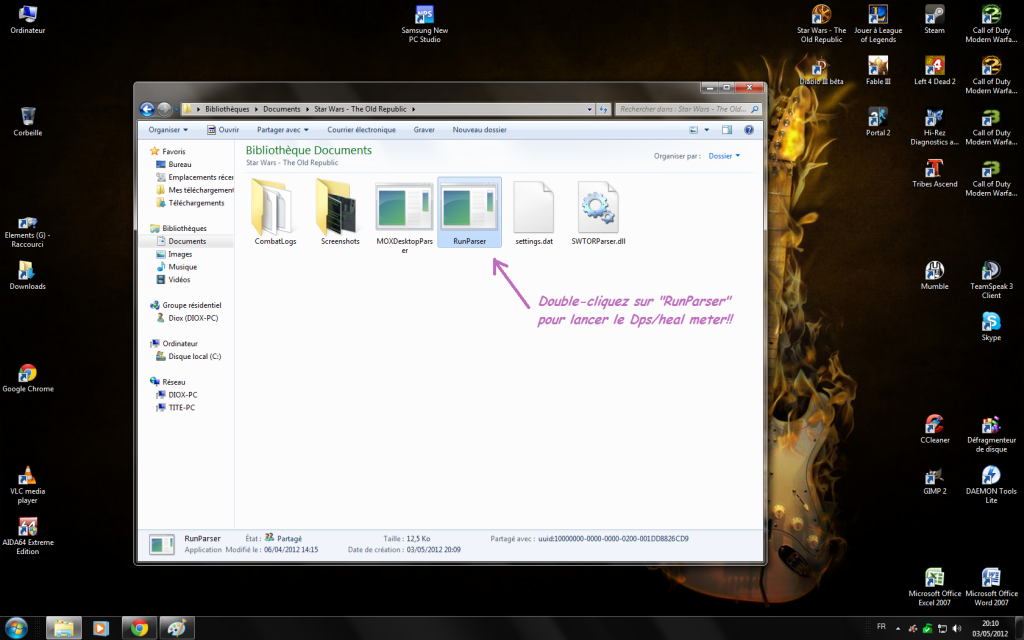Open CCleaner desktop shortcut
The width and height of the screenshot is (1024, 640).
tap(934, 429)
